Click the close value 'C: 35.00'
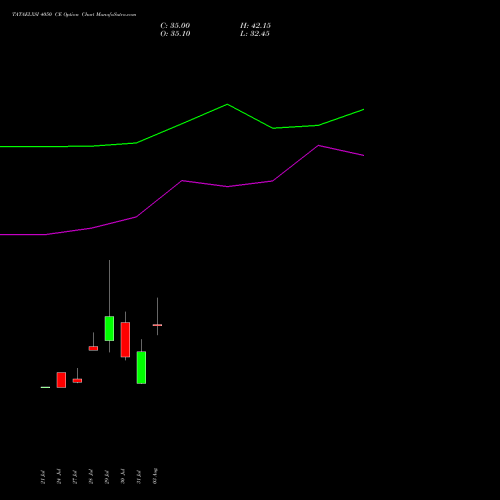Screen dimensions: 500x500 coord(175,26)
